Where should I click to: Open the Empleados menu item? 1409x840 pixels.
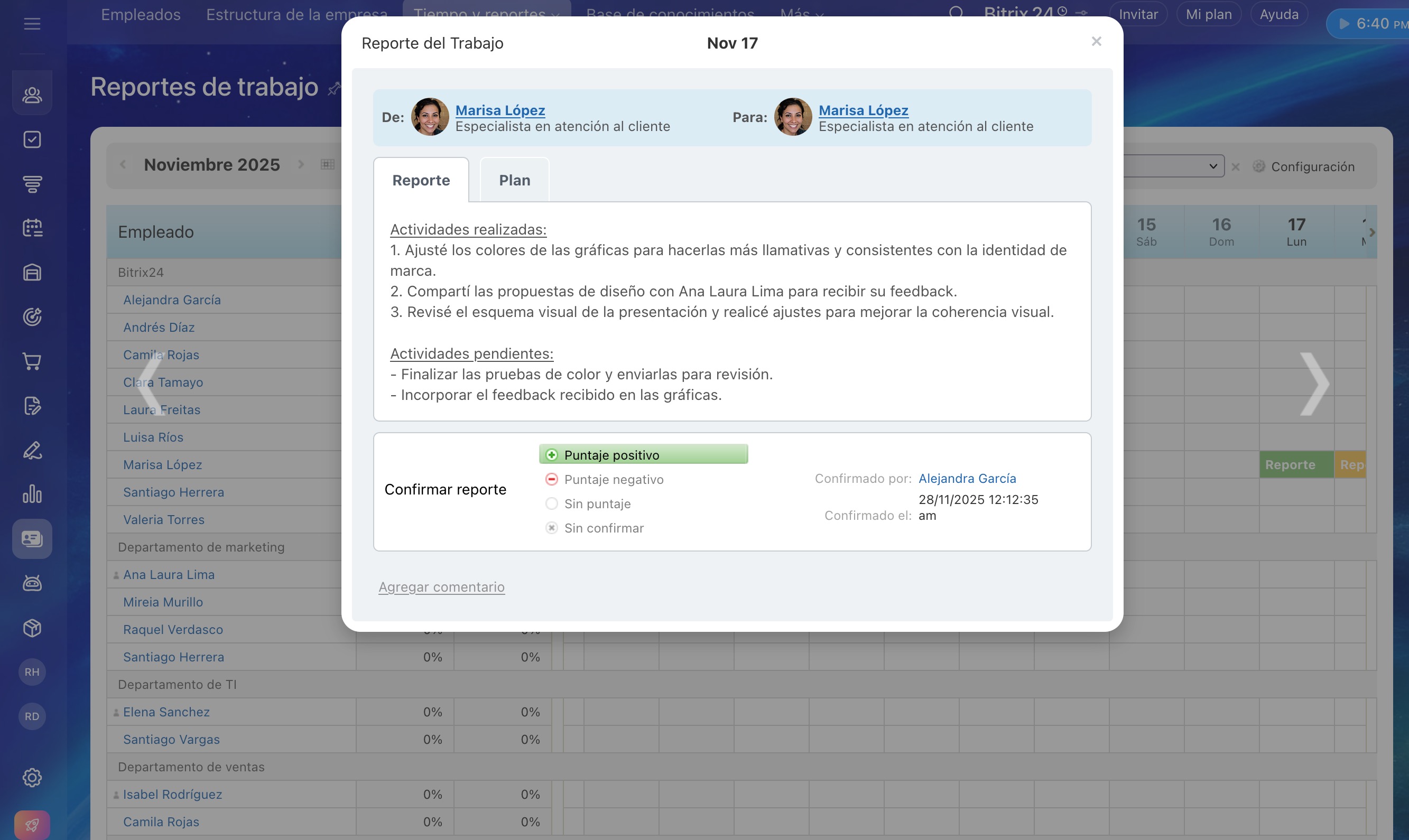(x=141, y=14)
